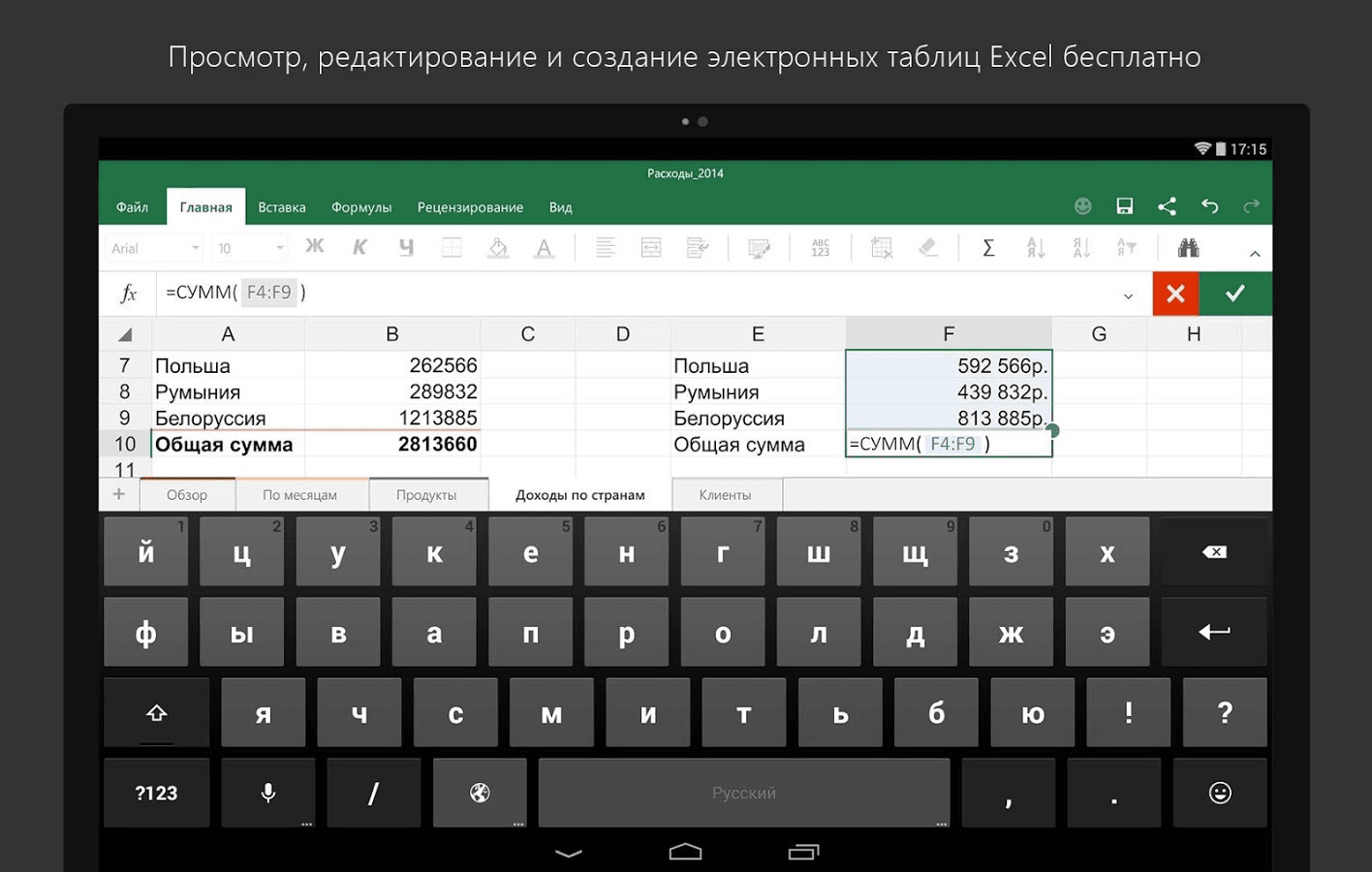The image size is (1372, 872).
Task: Open text alignment options
Action: [x=606, y=248]
